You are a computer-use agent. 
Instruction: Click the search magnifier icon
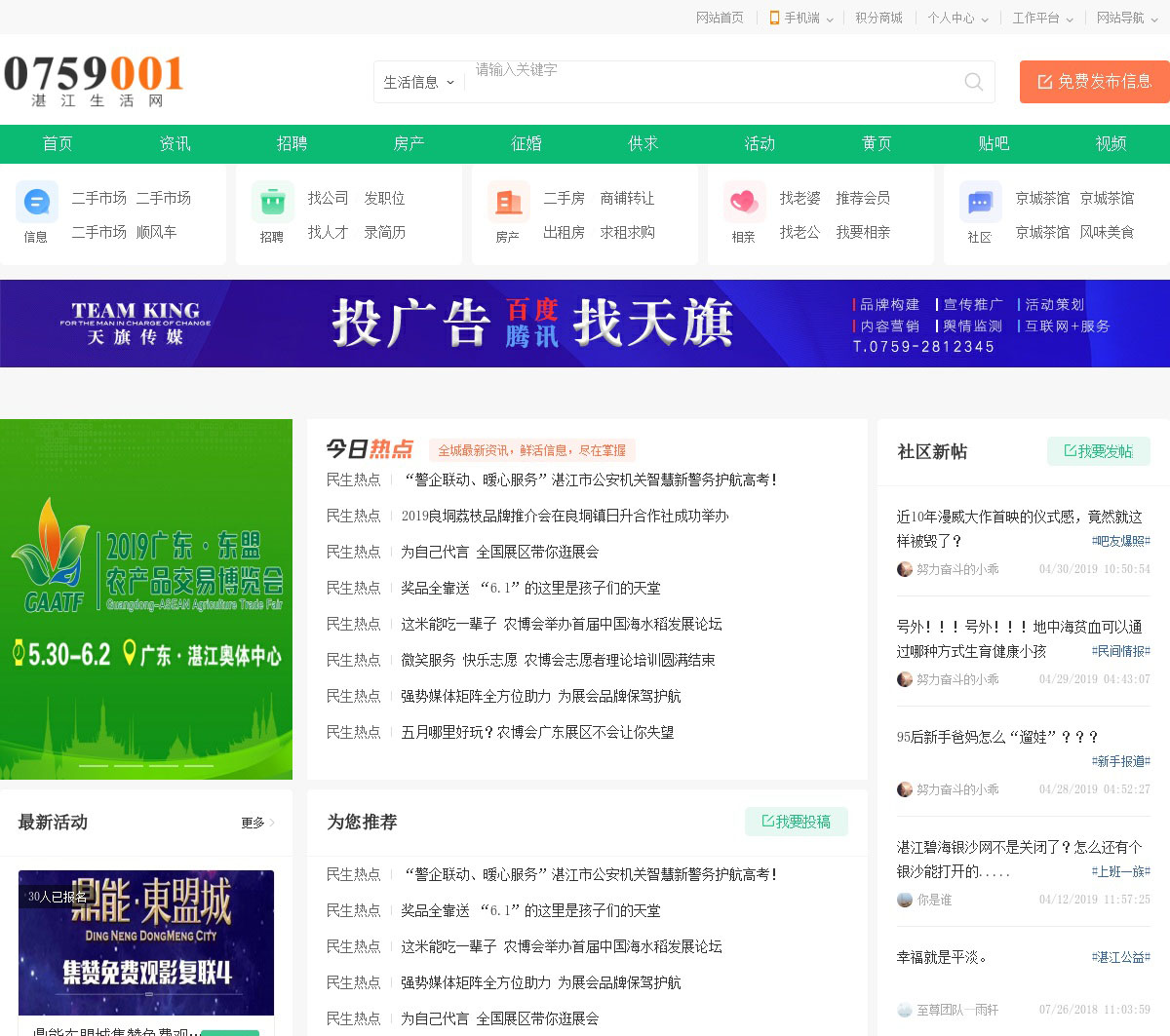click(x=973, y=82)
